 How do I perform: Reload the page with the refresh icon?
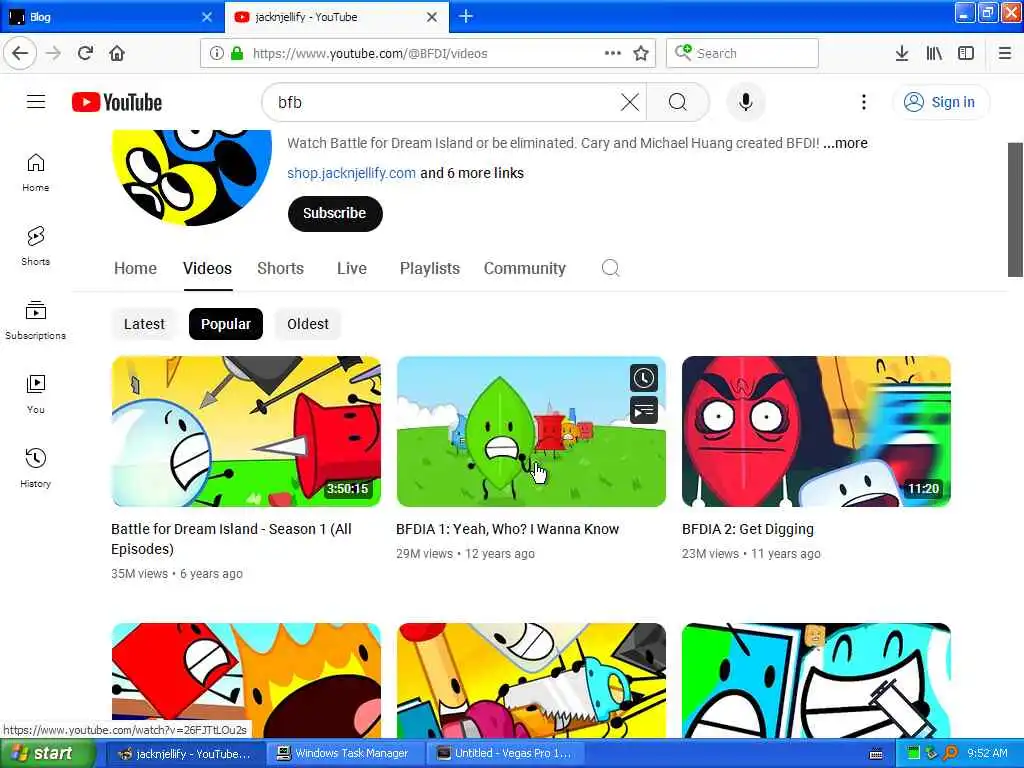coord(85,53)
